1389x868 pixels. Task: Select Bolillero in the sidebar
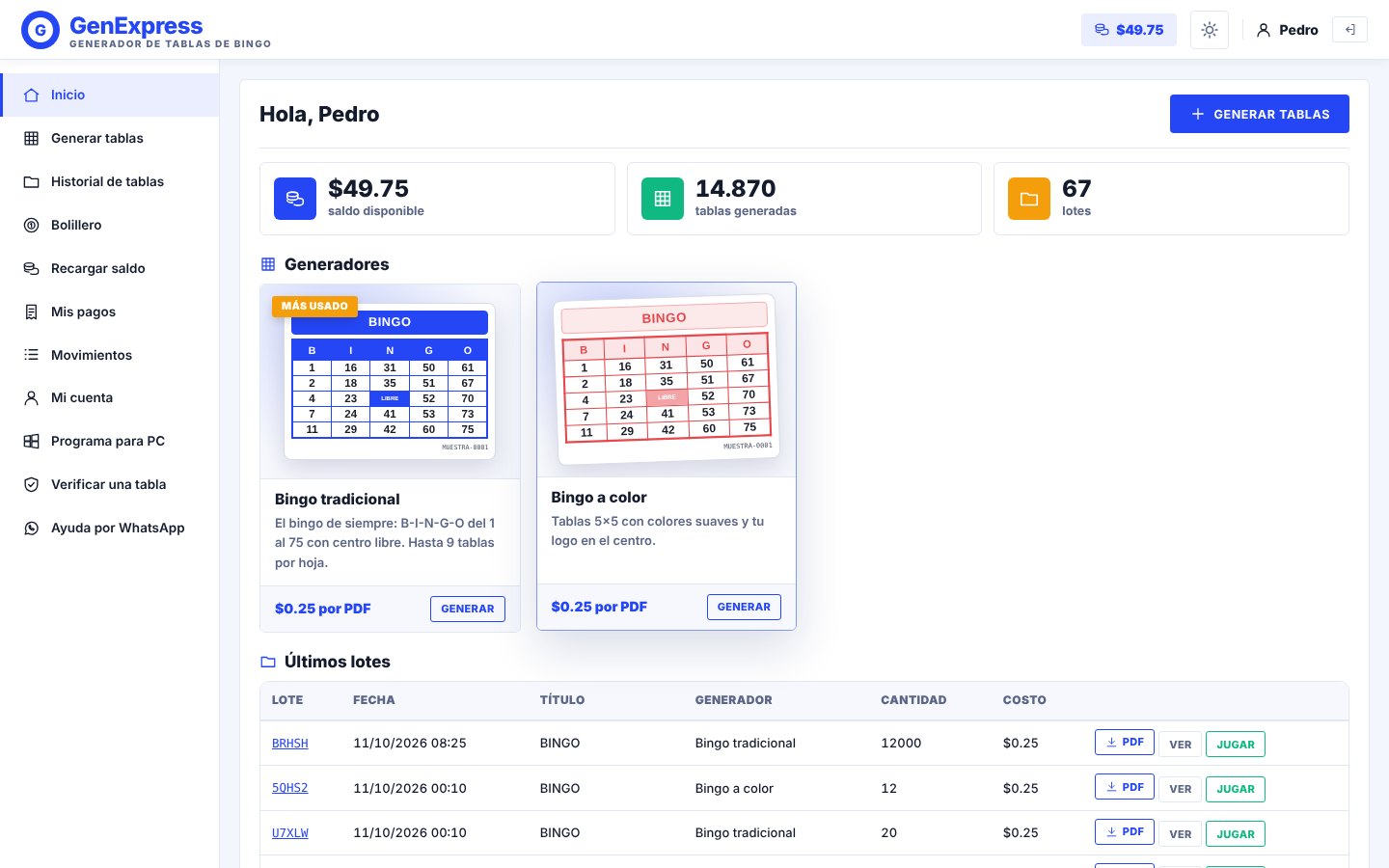pyautogui.click(x=110, y=225)
